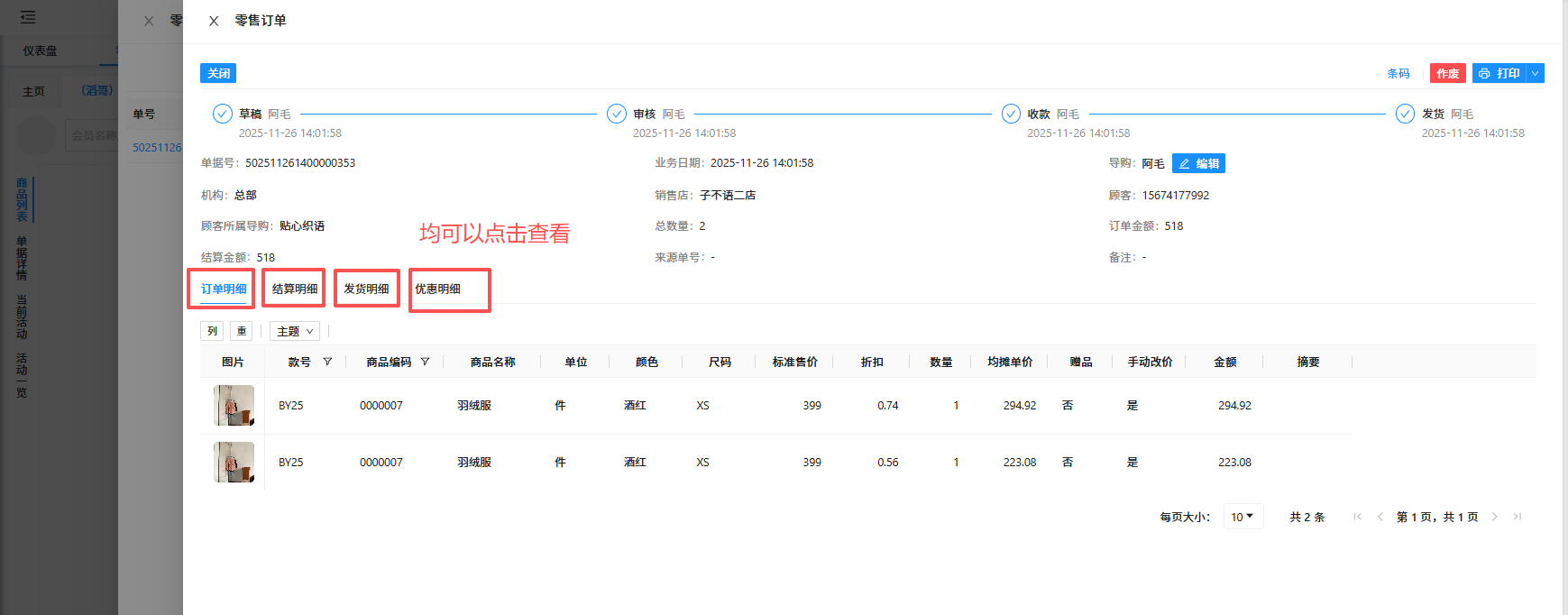Open the 条码 link
This screenshot has height=615, width=1568.
click(x=1398, y=74)
